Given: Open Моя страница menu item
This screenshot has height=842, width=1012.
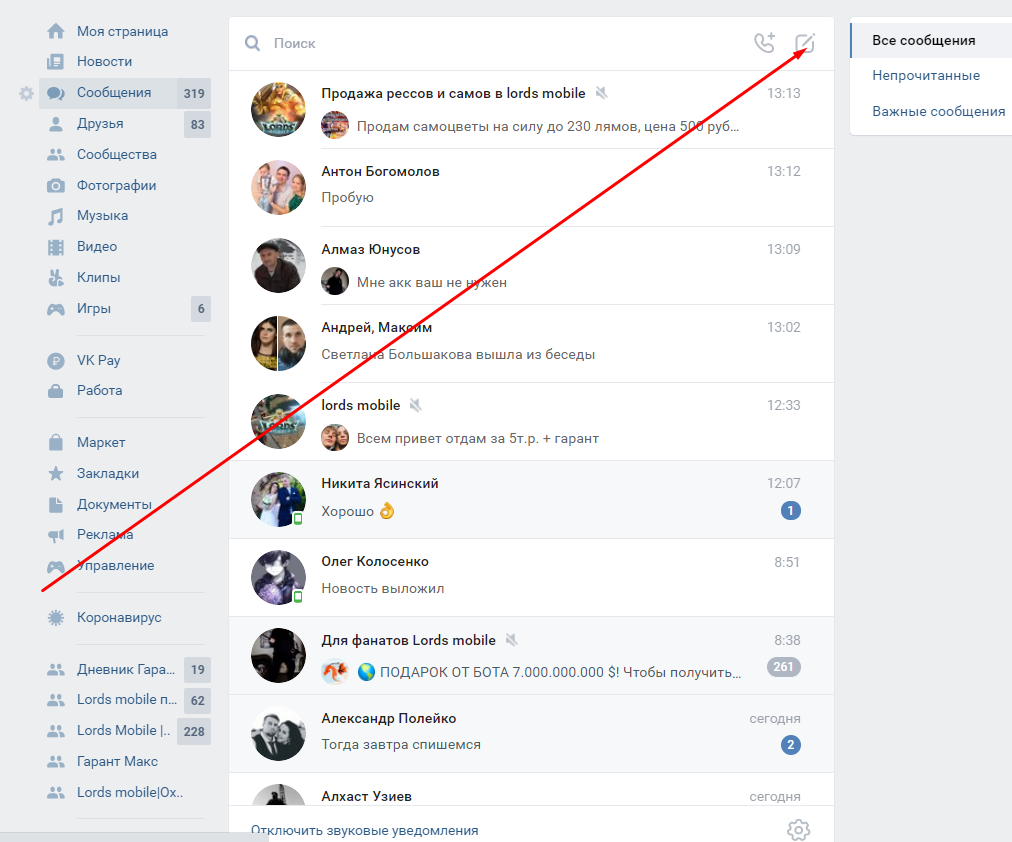Looking at the screenshot, I should 122,31.
